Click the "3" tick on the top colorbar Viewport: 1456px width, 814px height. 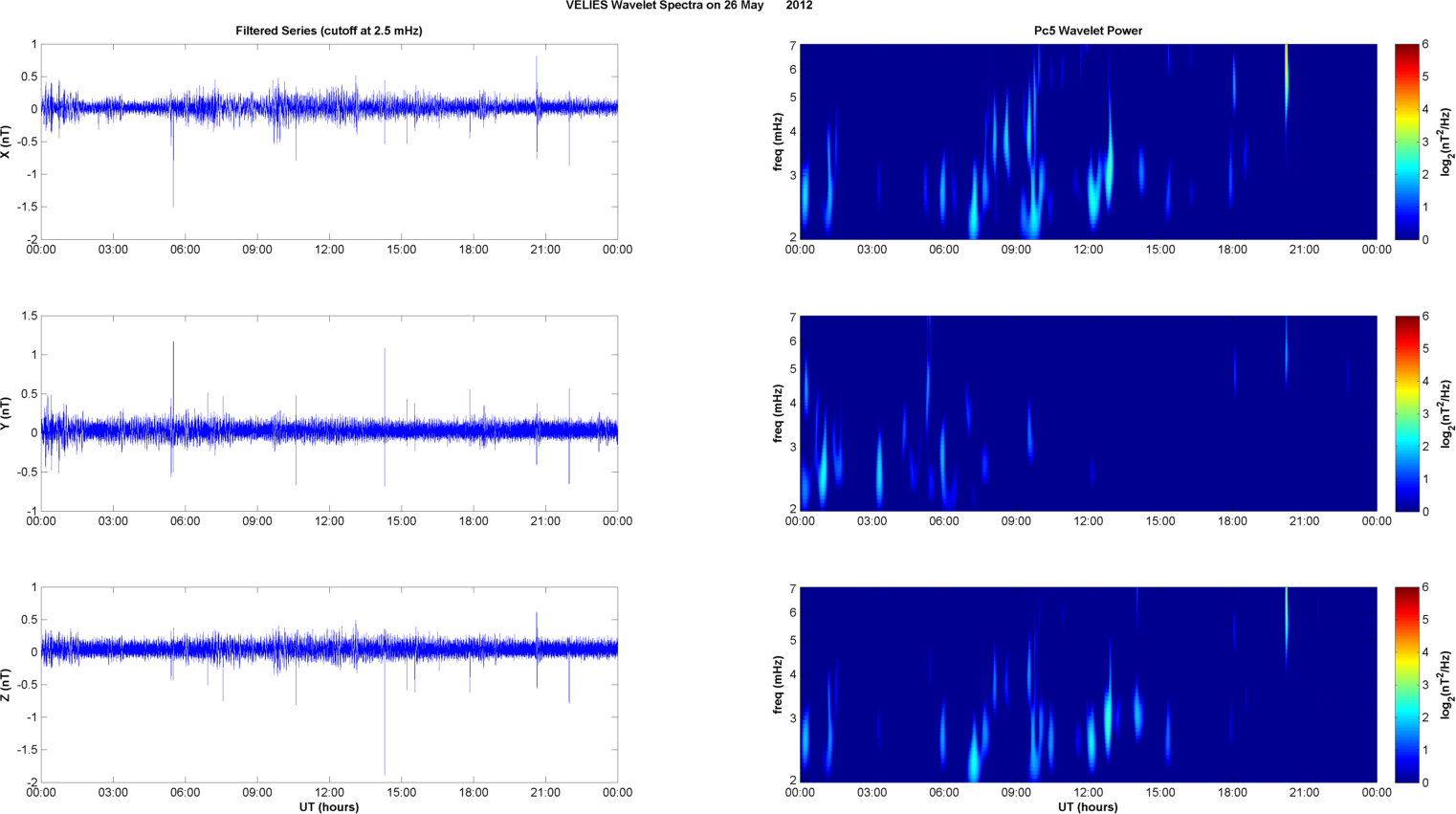pyautogui.click(x=1425, y=142)
